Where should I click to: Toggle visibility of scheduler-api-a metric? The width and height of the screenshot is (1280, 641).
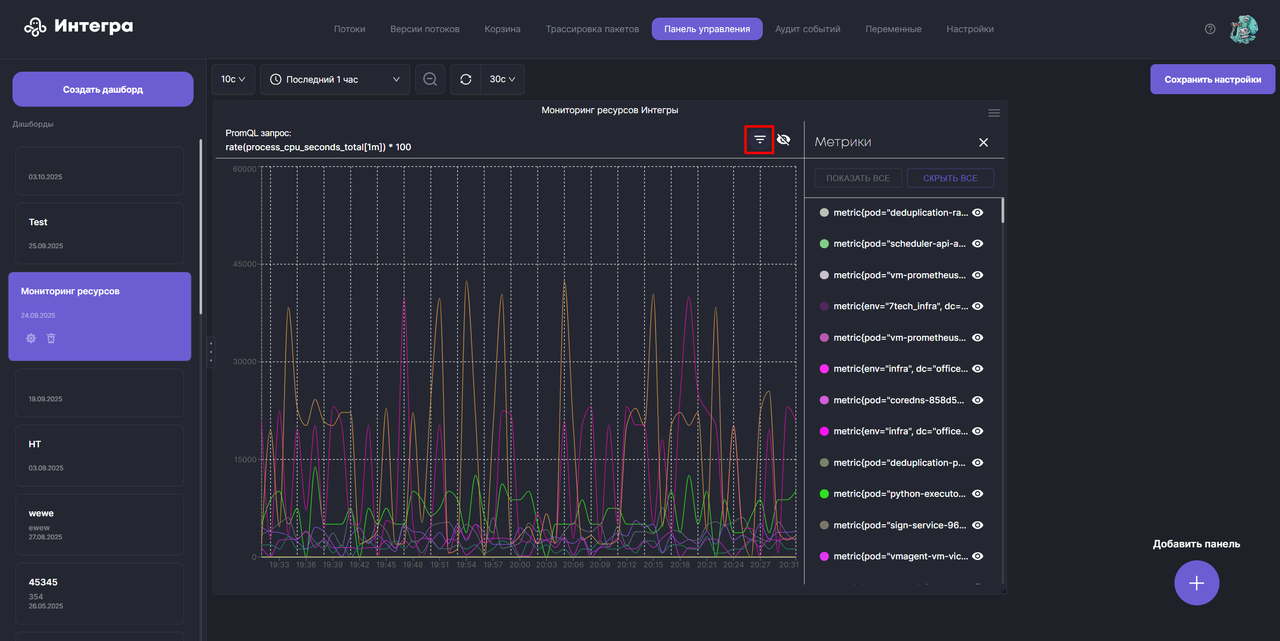pyautogui.click(x=978, y=243)
